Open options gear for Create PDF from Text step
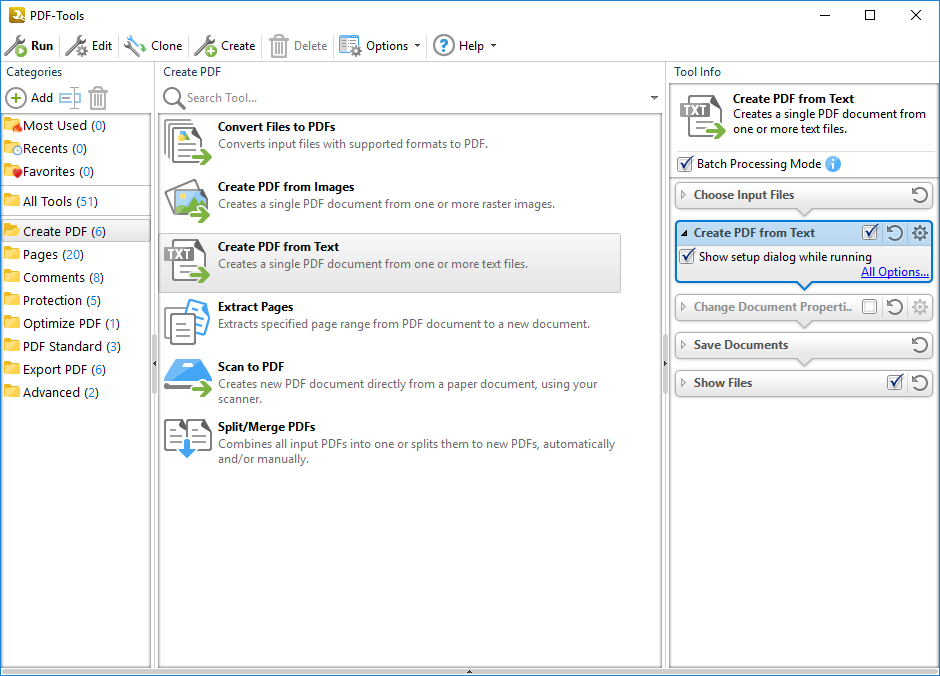The image size is (940, 676). click(x=920, y=233)
